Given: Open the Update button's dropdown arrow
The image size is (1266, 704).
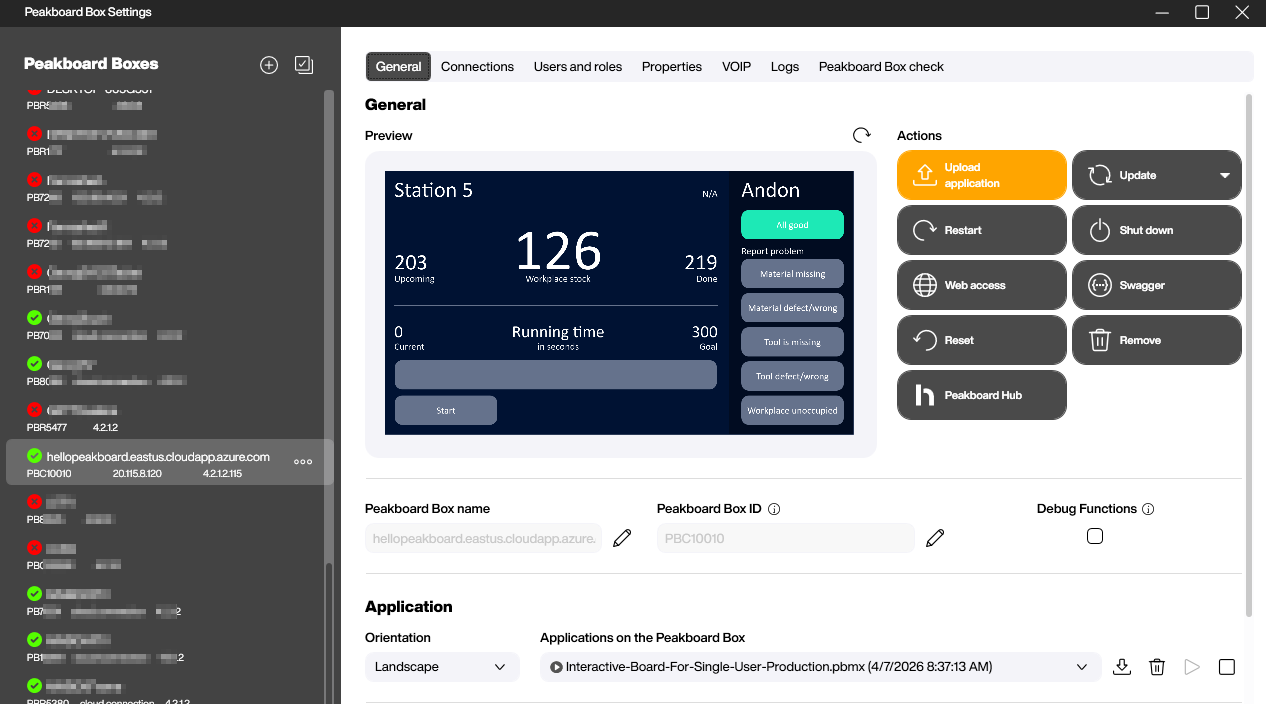Looking at the screenshot, I should point(1223,175).
